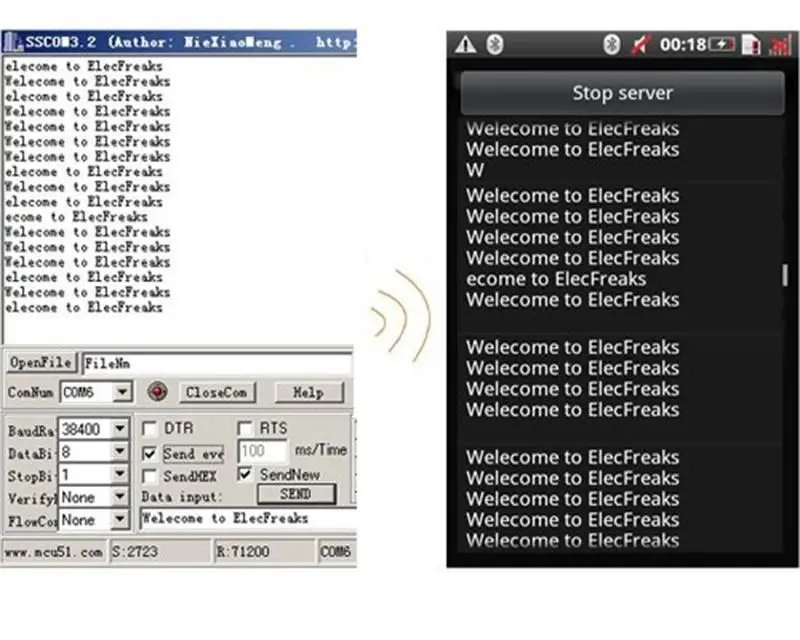This screenshot has height=640, width=800.
Task: Tap the battery charging icon on phone
Action: tap(722, 44)
